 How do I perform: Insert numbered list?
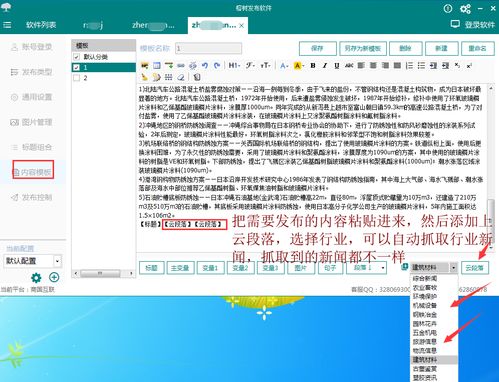pyautogui.click(x=409, y=66)
